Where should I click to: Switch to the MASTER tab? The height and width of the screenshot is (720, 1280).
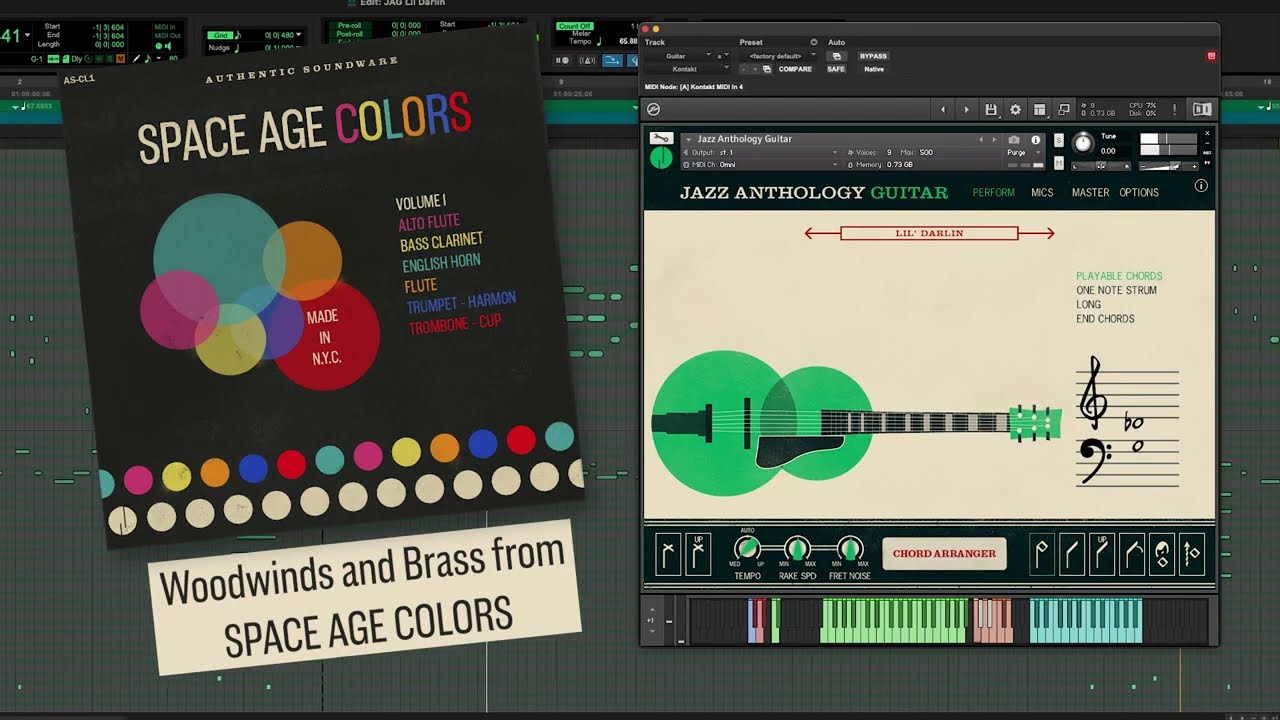pos(1090,192)
